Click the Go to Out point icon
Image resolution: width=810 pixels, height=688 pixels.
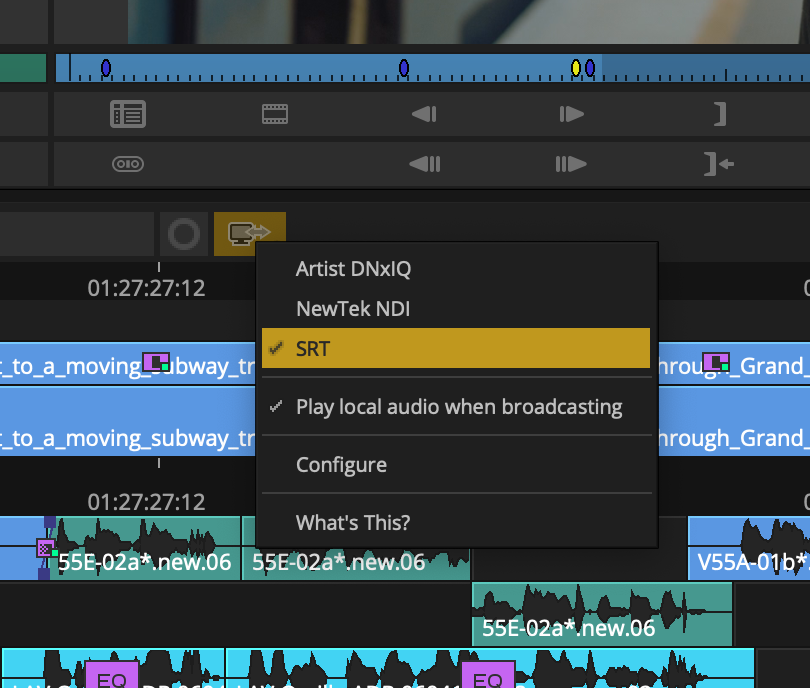[x=717, y=164]
